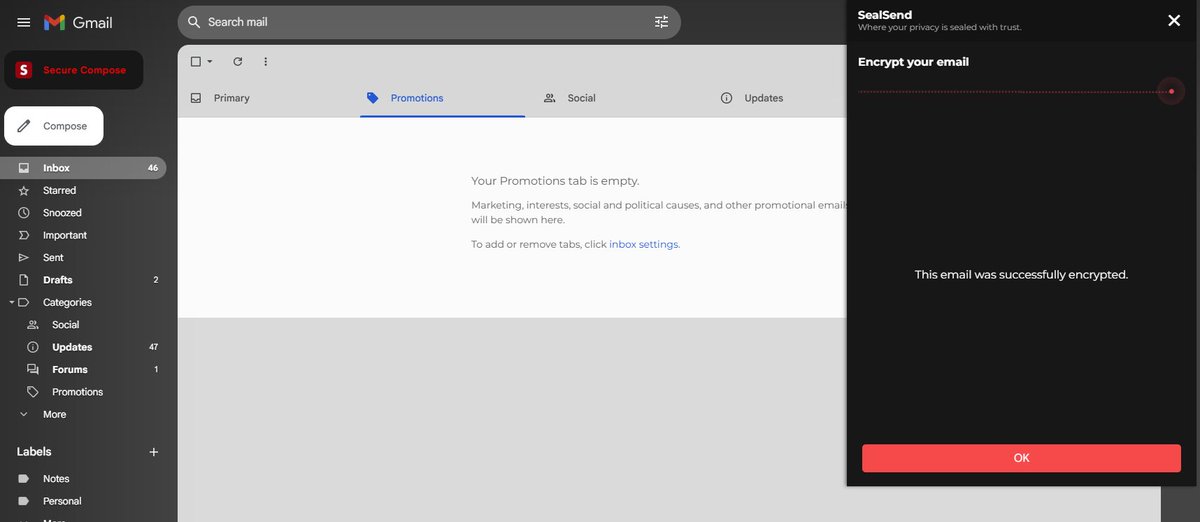Click 'Your Promotions tab is empty.' text

(555, 181)
